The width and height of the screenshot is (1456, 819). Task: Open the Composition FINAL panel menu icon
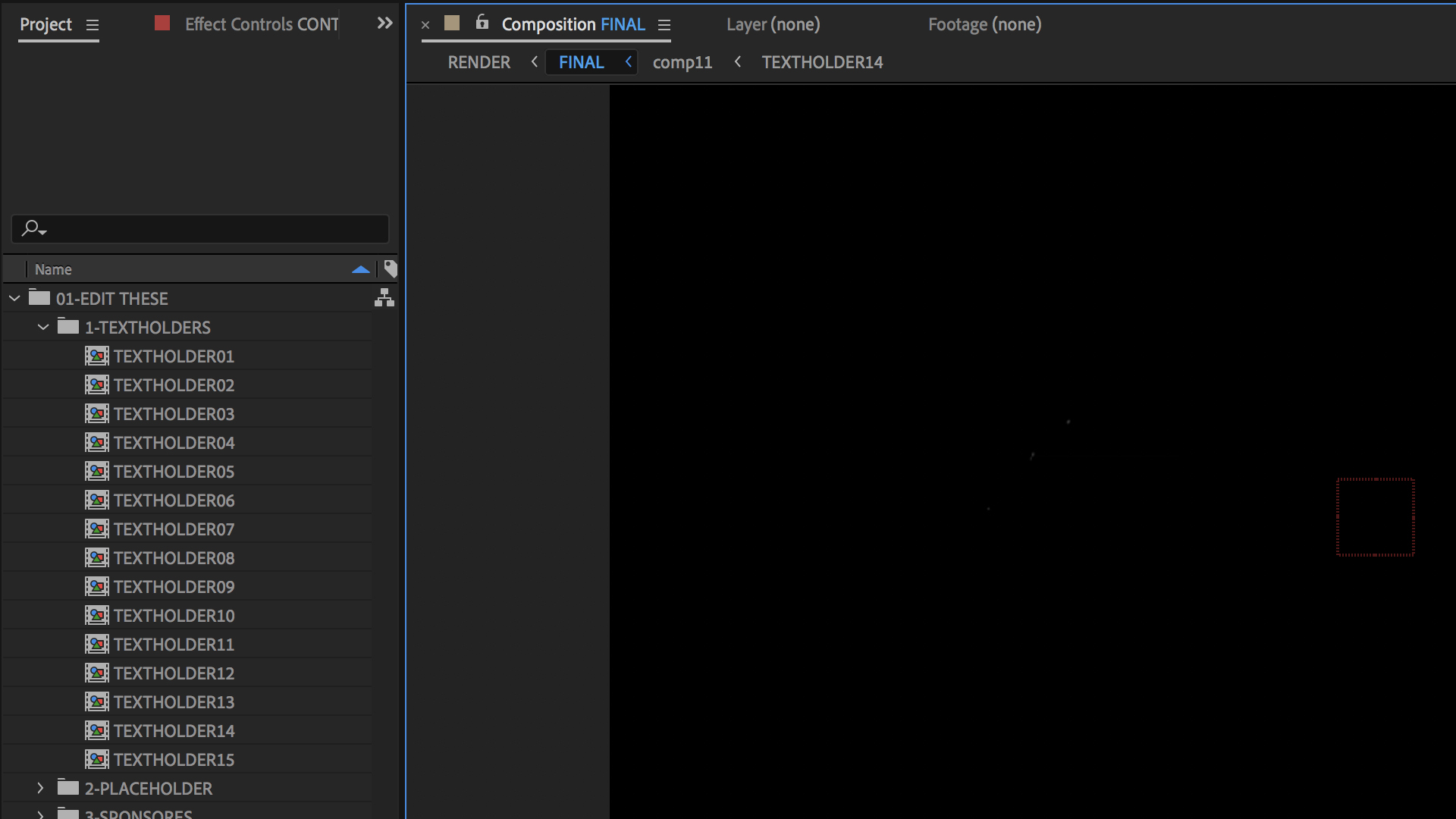(664, 25)
